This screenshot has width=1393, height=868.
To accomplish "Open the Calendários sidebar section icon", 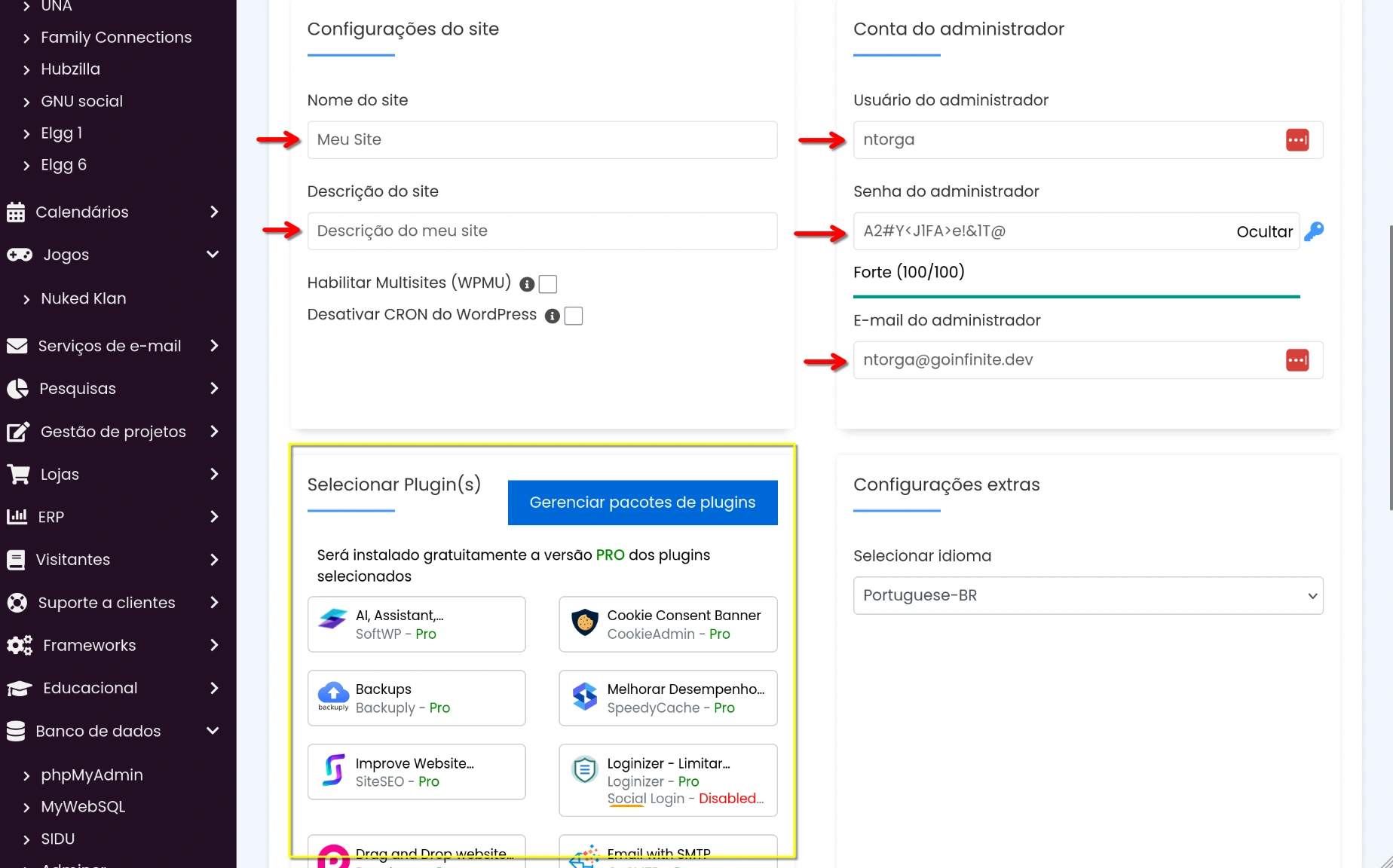I will [17, 212].
